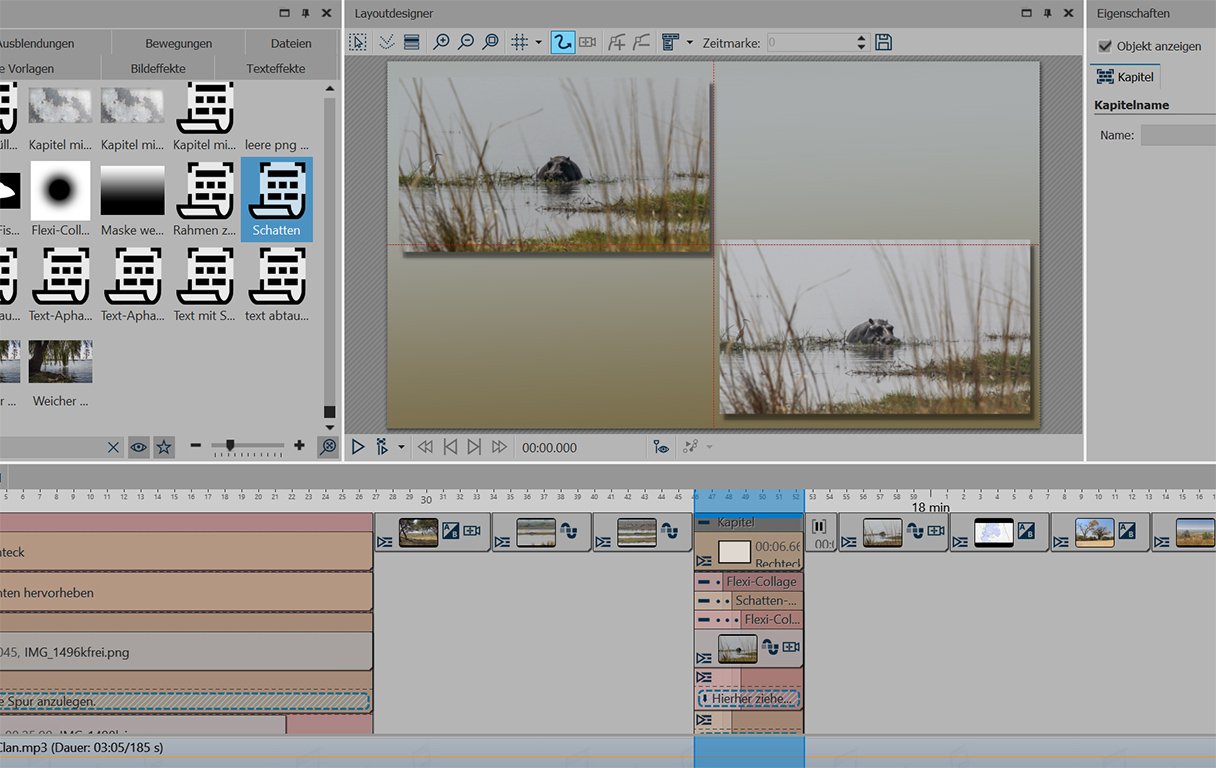
Task: Click the add motion point icon
Action: [617, 42]
